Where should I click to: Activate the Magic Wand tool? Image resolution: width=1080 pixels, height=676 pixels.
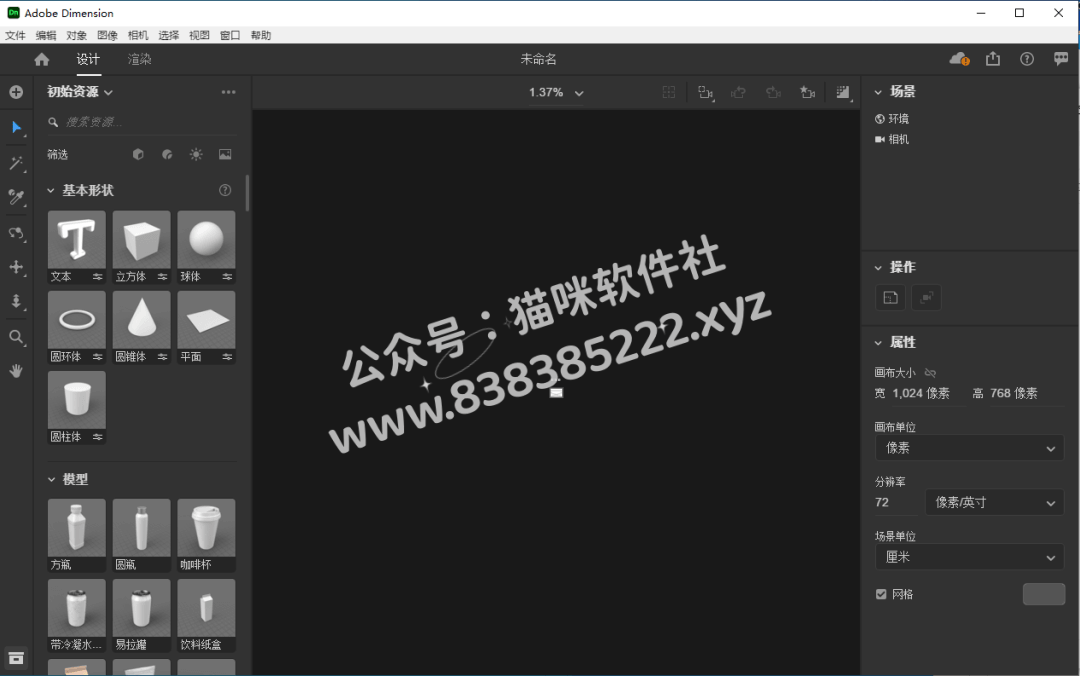coord(17,163)
